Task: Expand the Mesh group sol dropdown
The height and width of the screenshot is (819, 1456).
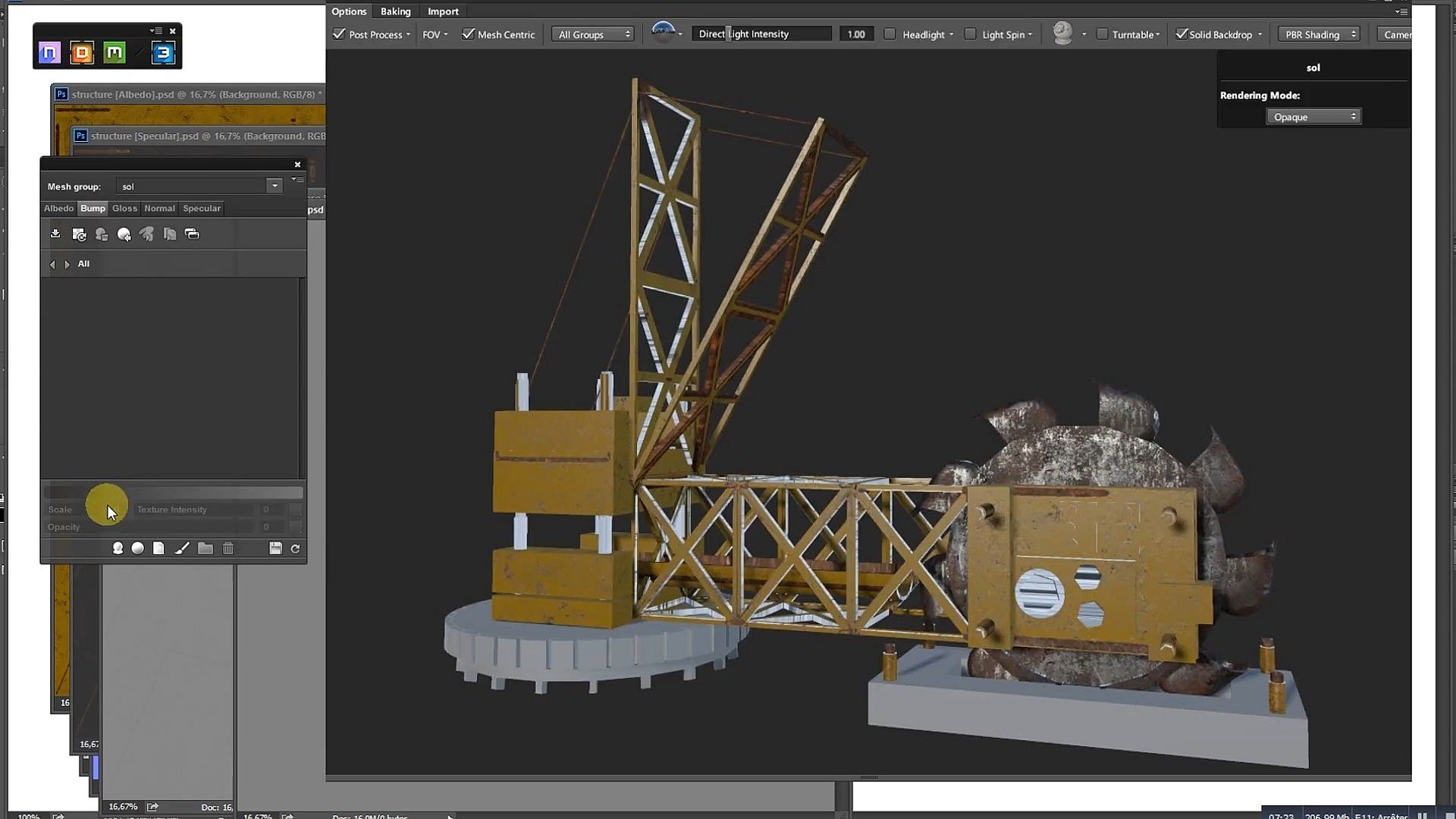Action: 275,186
